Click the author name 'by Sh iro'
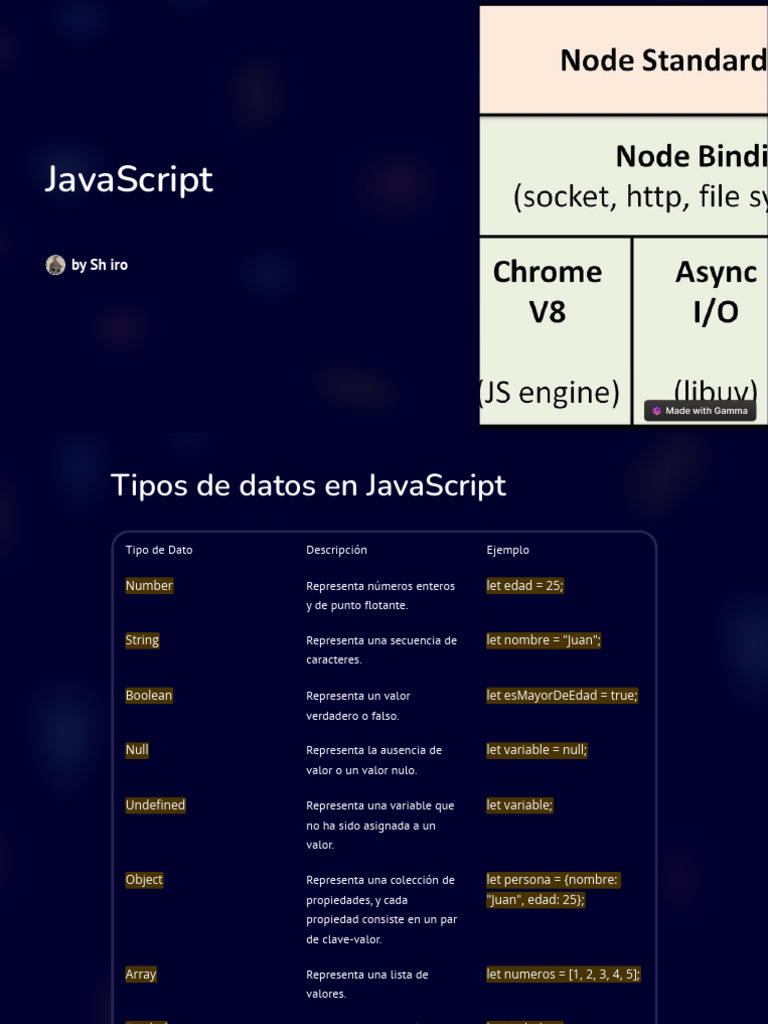 click(99, 265)
